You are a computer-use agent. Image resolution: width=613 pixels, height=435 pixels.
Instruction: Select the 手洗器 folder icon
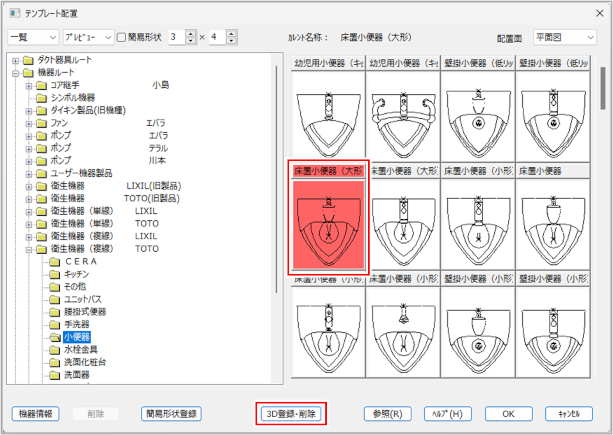click(x=56, y=325)
